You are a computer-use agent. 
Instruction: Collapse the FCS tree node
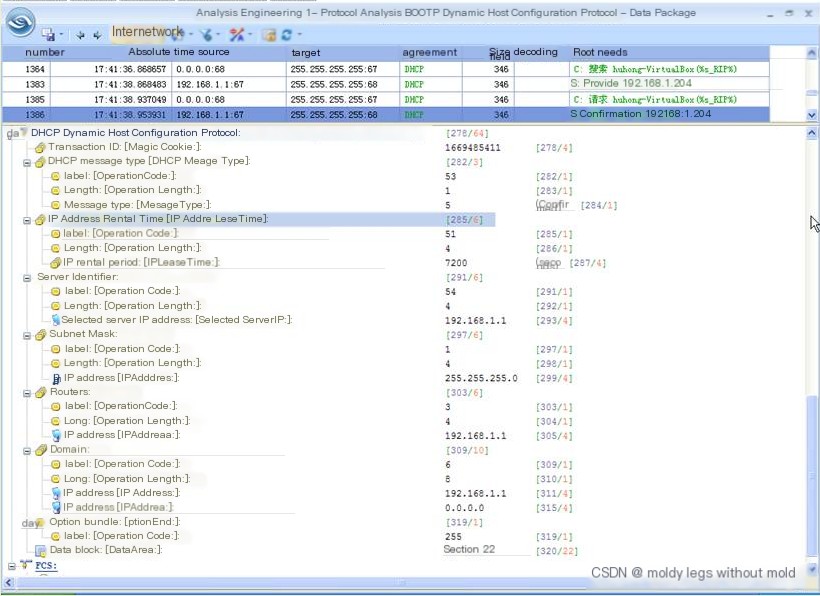(x=12, y=566)
